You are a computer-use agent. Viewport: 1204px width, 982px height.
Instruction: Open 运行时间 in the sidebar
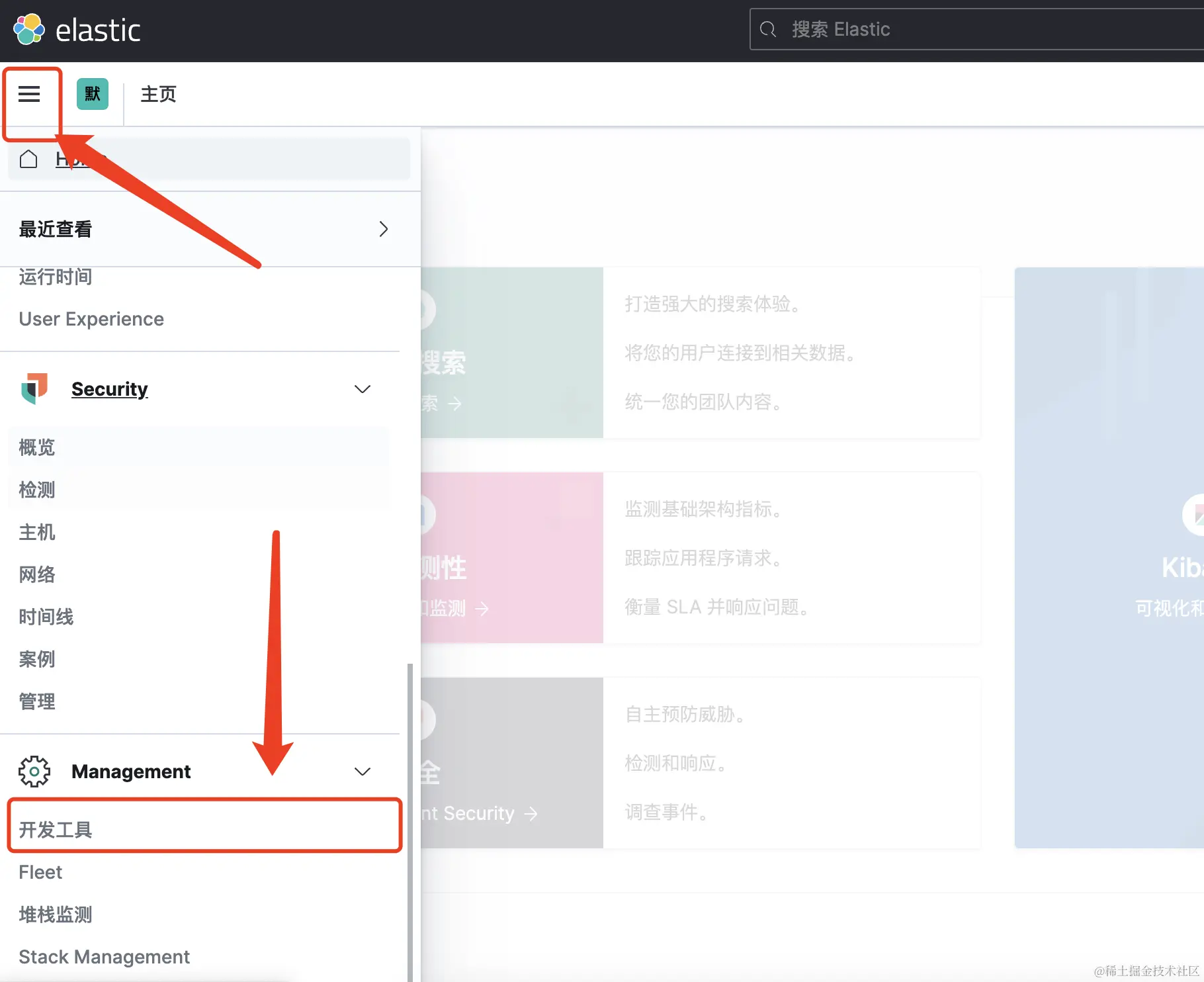(56, 277)
